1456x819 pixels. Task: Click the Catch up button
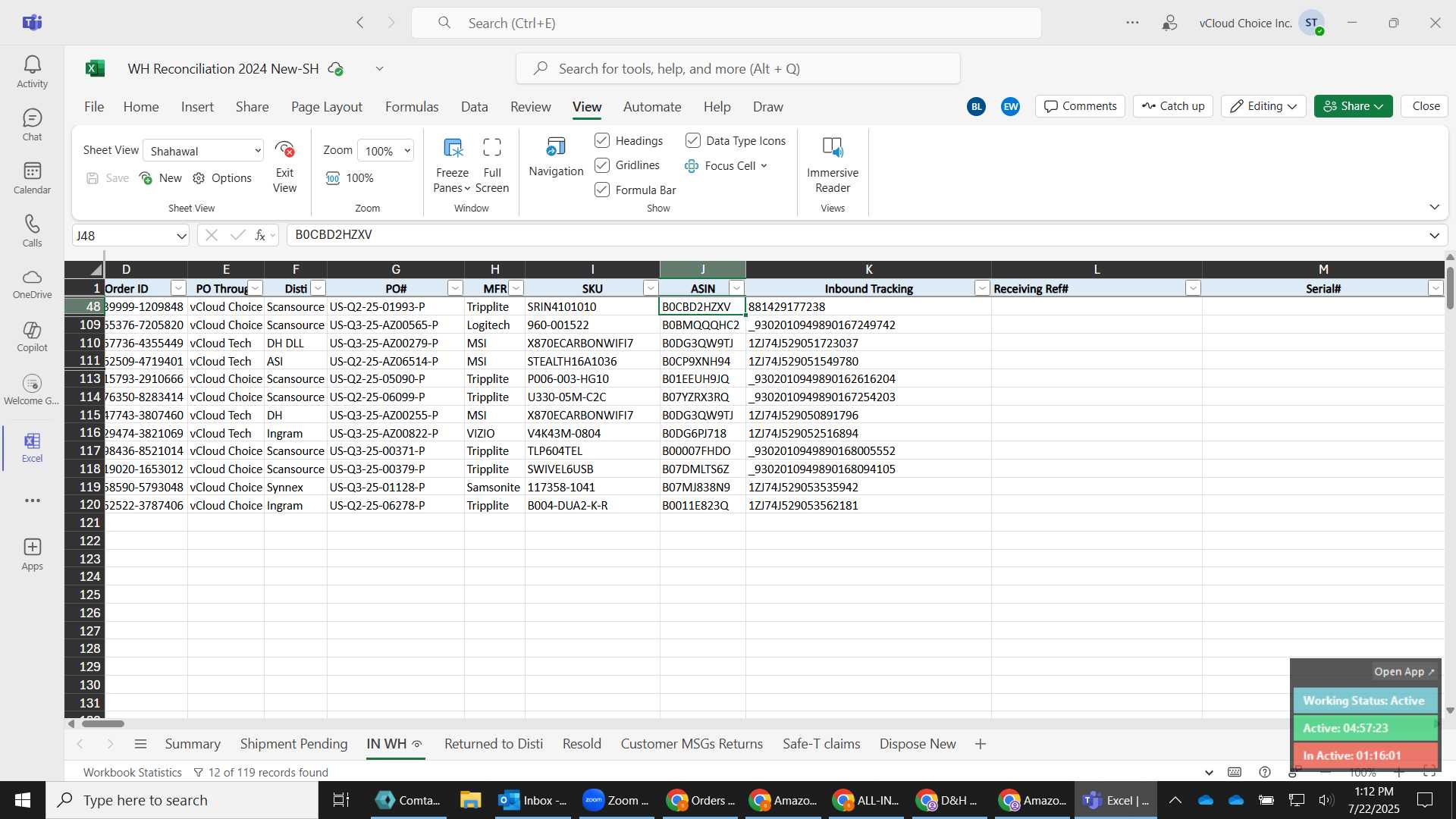pos(1173,106)
